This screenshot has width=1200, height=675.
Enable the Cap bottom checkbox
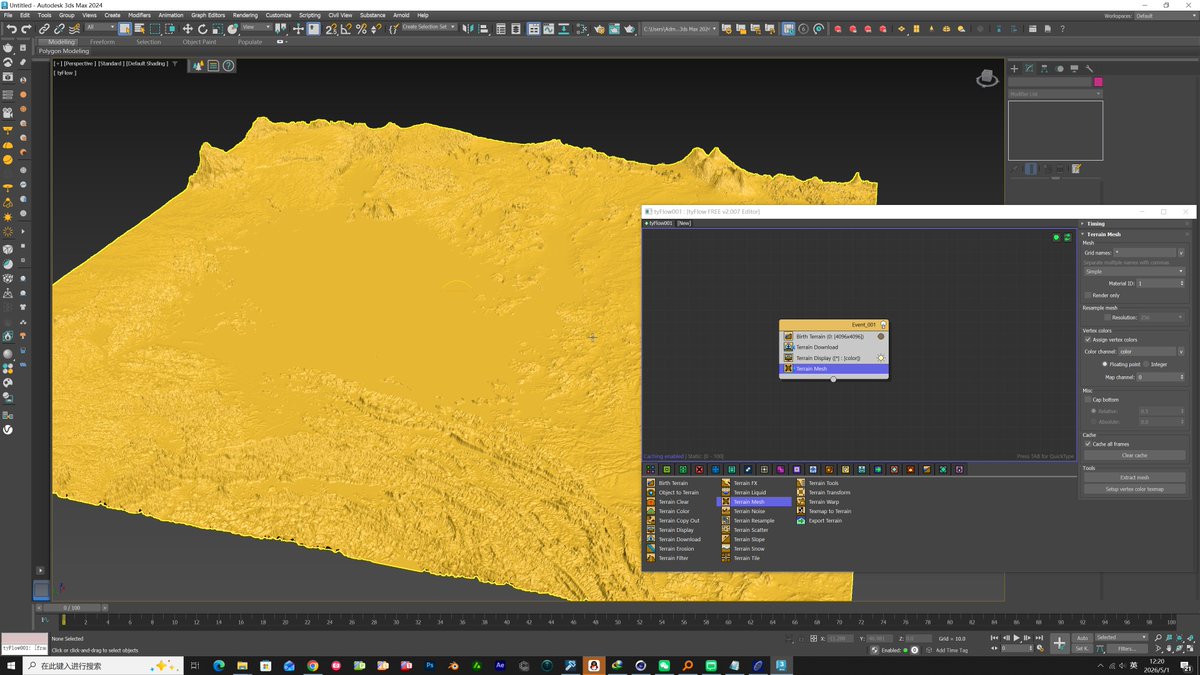pyautogui.click(x=1088, y=399)
